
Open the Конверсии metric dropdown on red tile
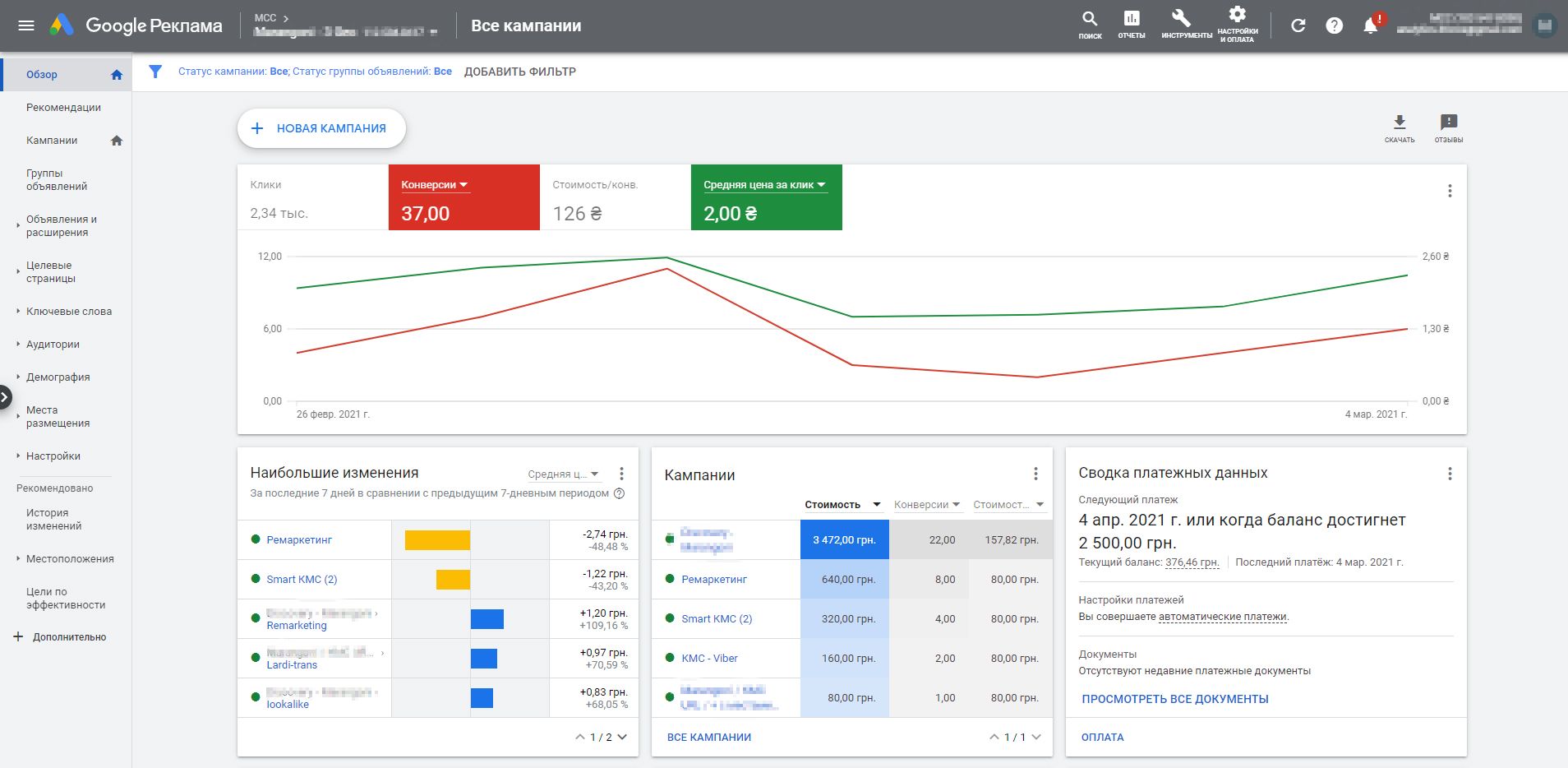point(435,185)
